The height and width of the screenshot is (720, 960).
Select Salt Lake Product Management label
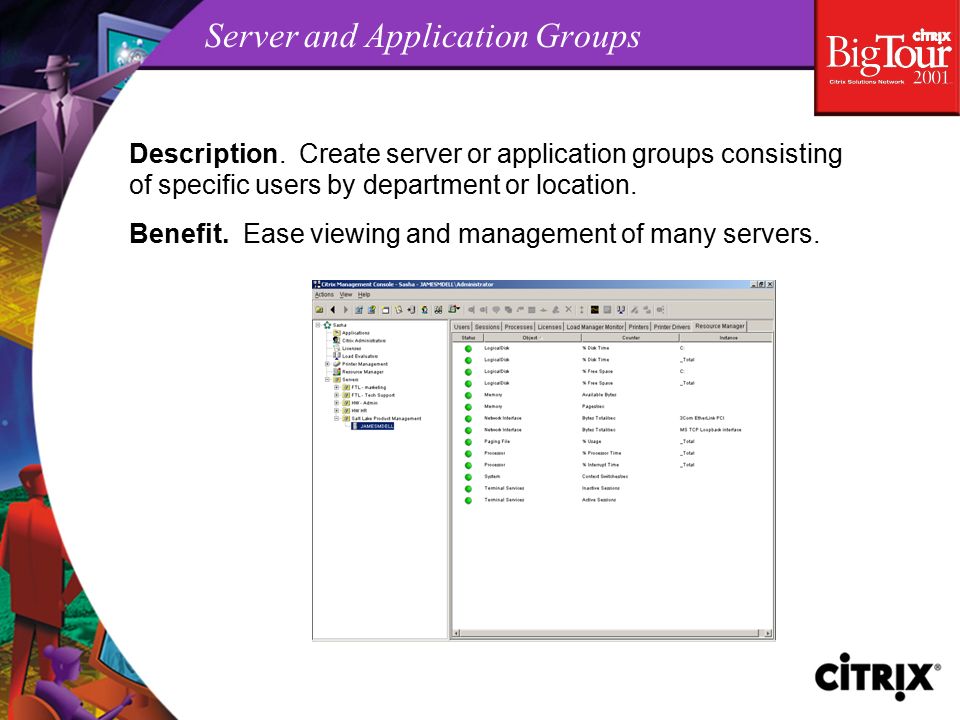(386, 419)
